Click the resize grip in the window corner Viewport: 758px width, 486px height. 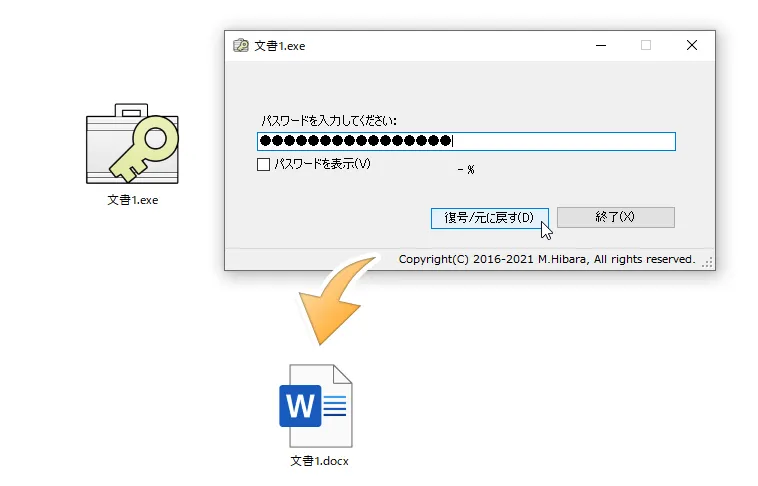pos(707,262)
